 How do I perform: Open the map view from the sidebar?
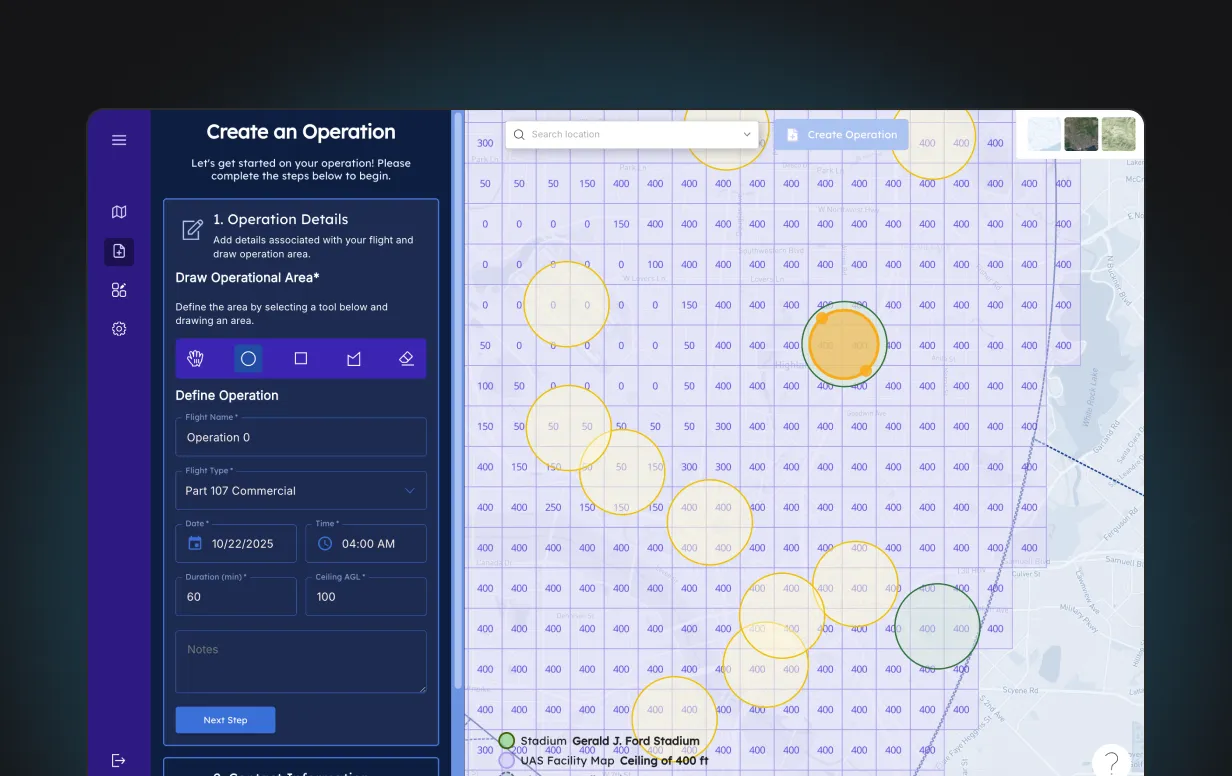[119, 212]
